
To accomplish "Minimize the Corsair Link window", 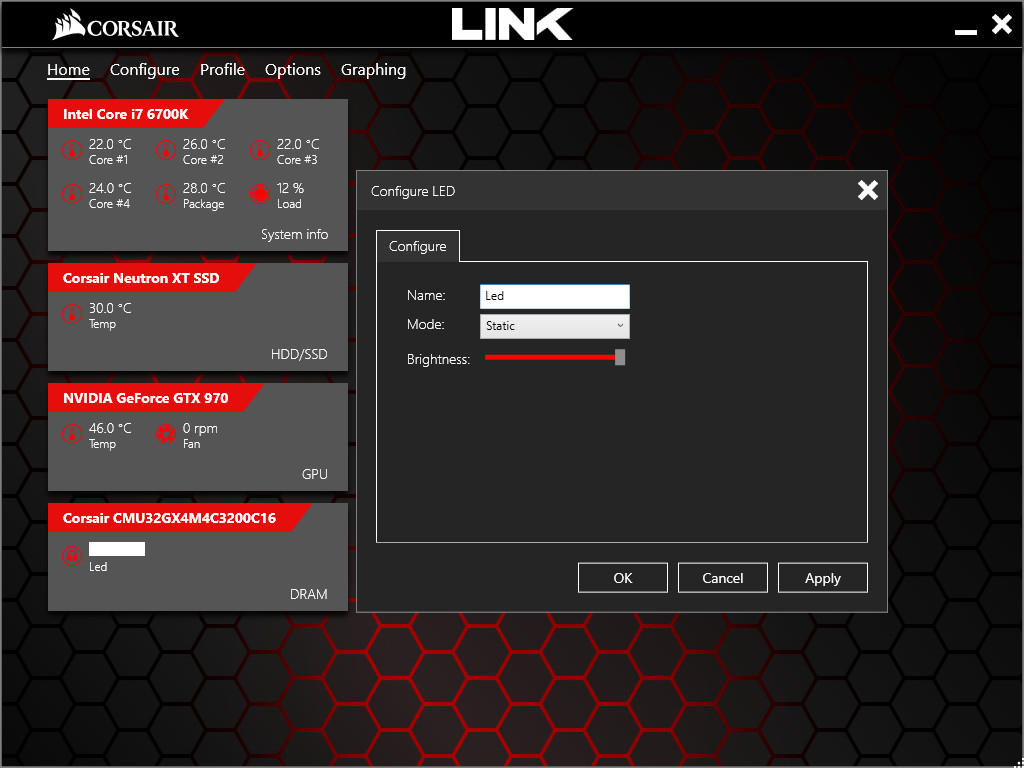I will [965, 31].
